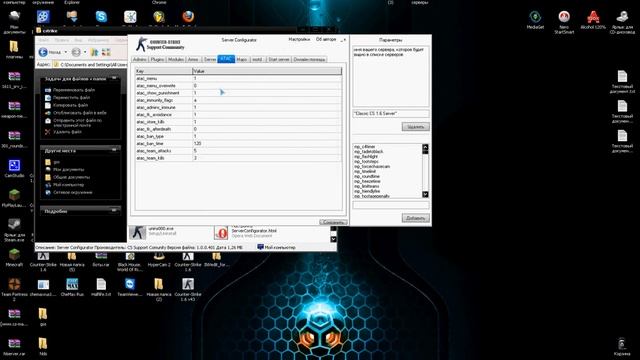Open 'Сетевое окружение' in Other places

(73, 192)
